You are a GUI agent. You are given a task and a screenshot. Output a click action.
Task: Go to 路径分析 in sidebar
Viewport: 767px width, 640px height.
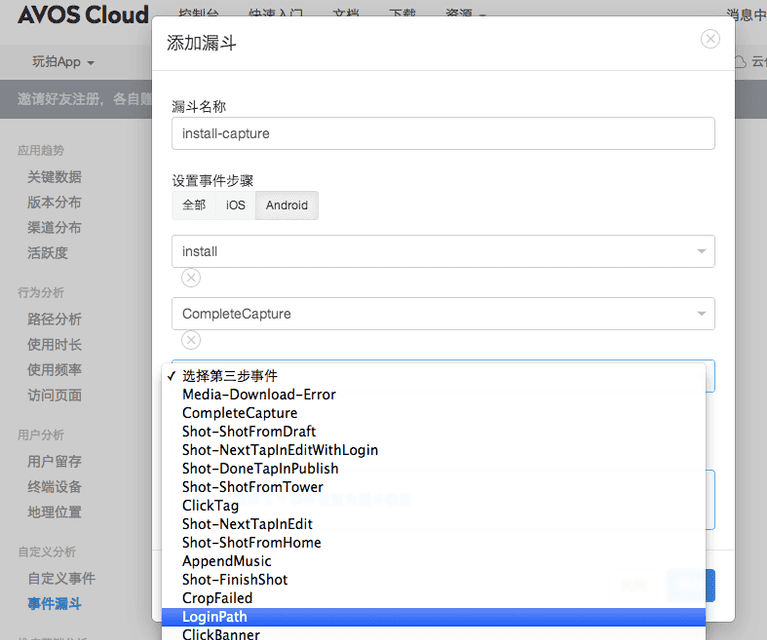[54, 319]
